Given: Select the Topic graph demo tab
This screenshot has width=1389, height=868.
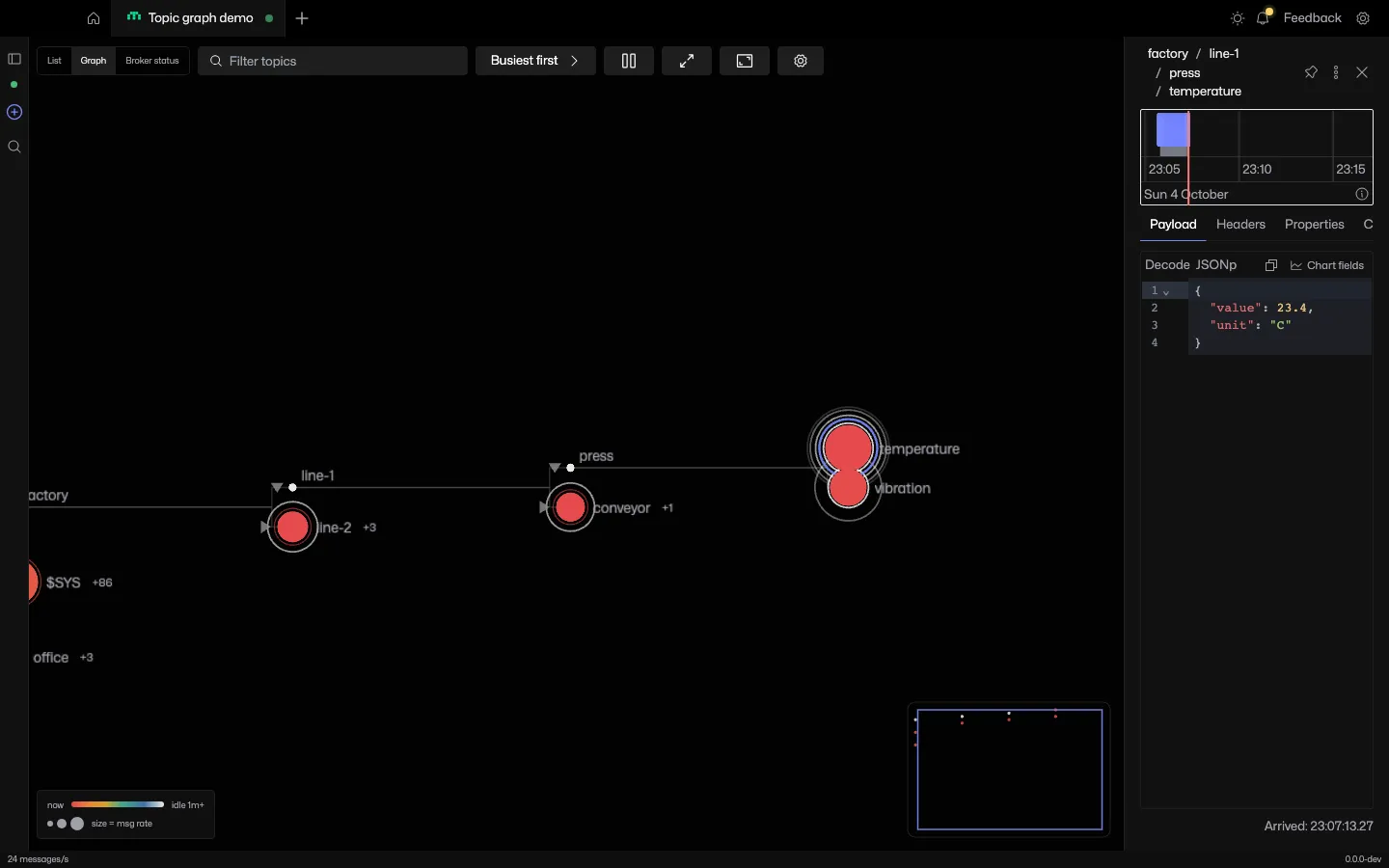Looking at the screenshot, I should (x=200, y=18).
